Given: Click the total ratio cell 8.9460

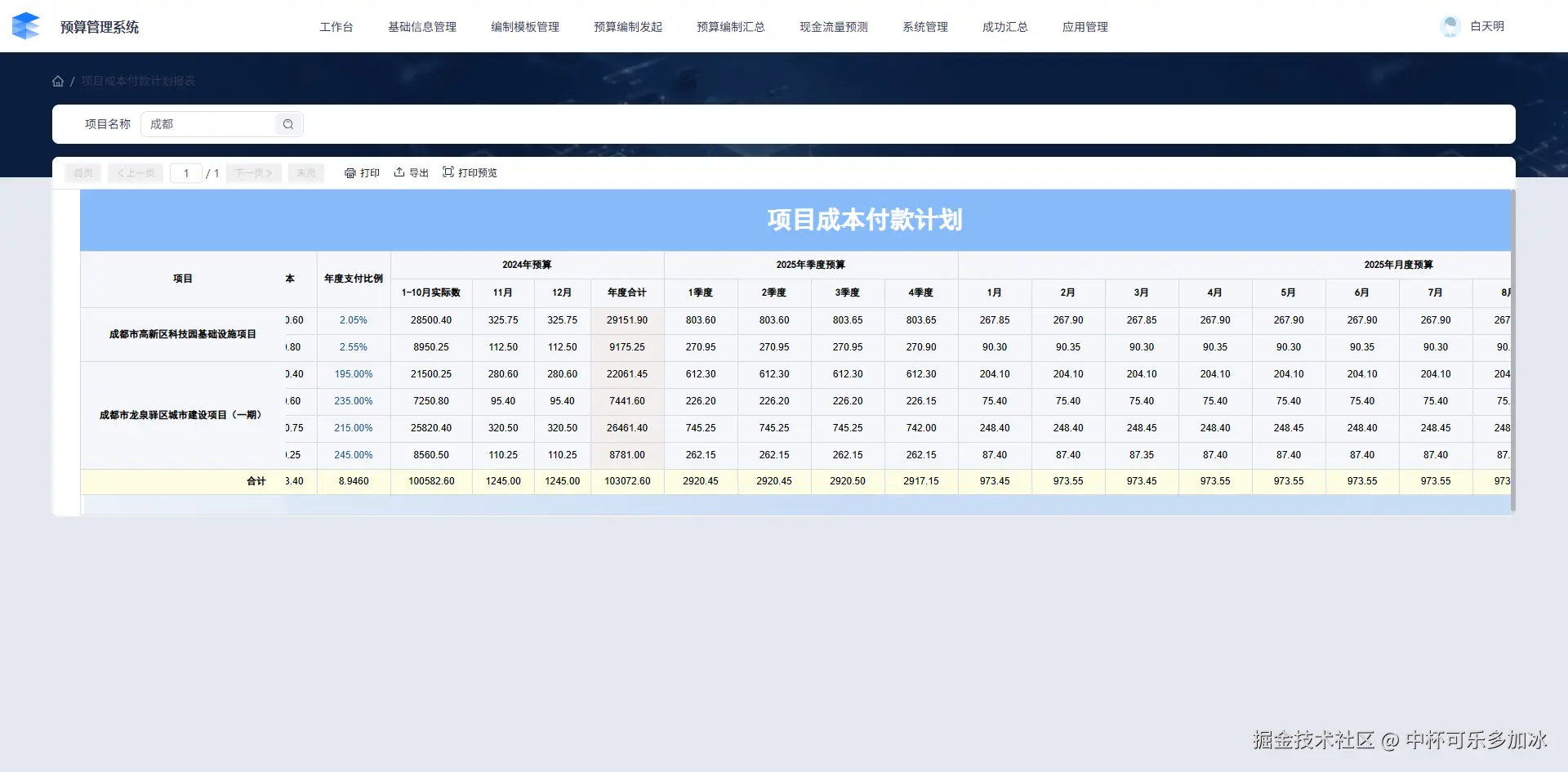Looking at the screenshot, I should coord(354,481).
